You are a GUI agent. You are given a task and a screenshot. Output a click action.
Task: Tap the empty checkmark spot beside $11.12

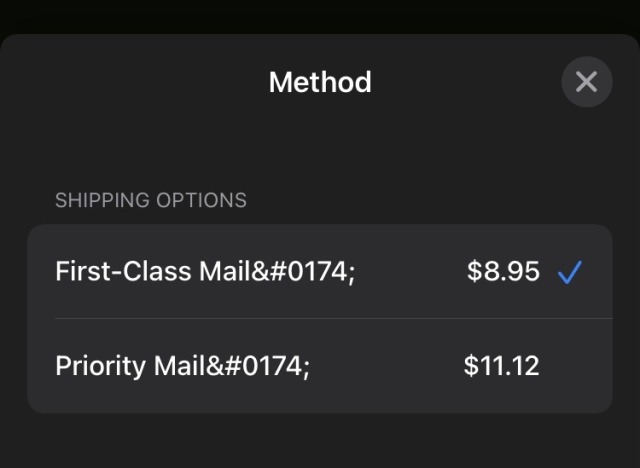coord(569,366)
